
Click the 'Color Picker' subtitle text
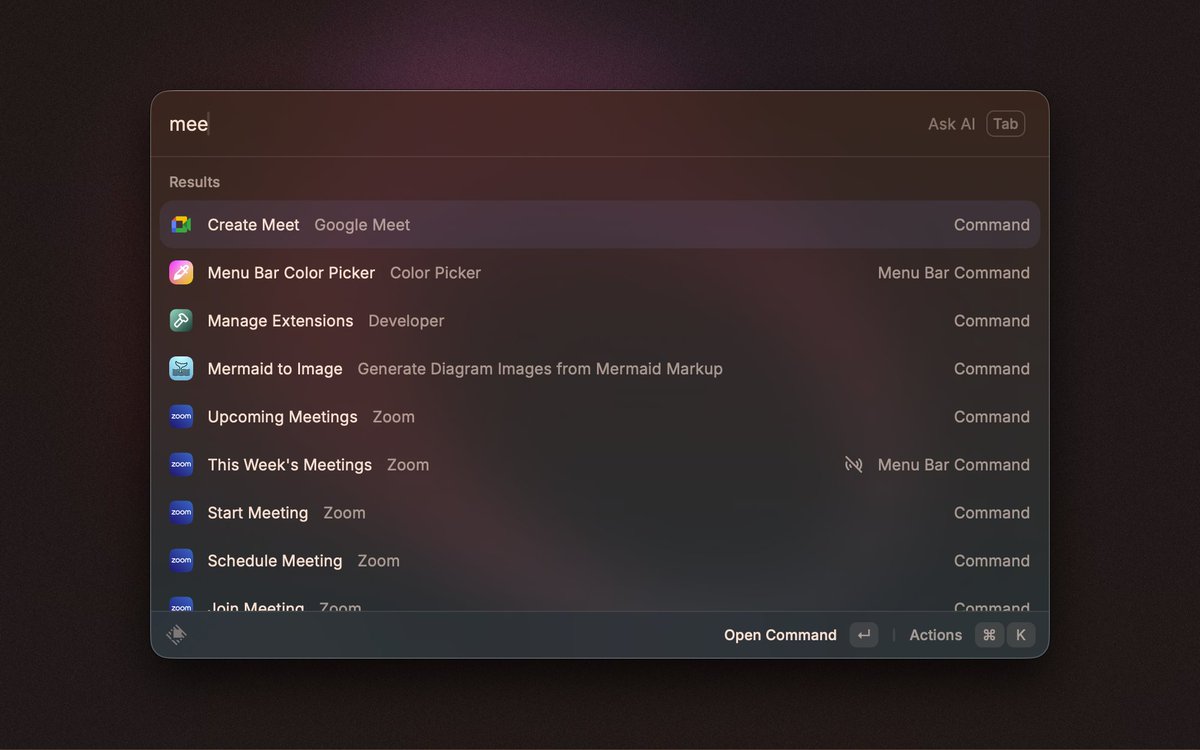tap(435, 273)
